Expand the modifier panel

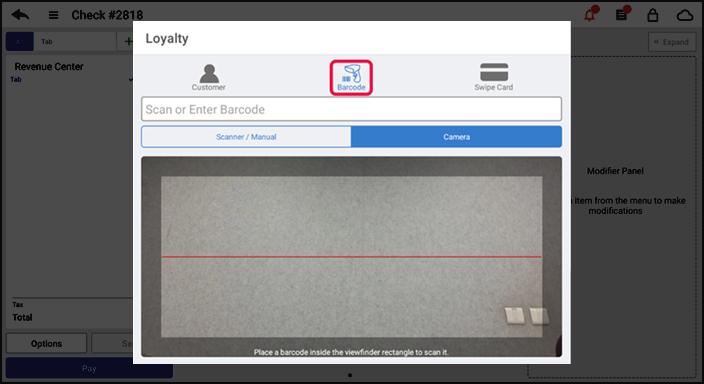672,42
